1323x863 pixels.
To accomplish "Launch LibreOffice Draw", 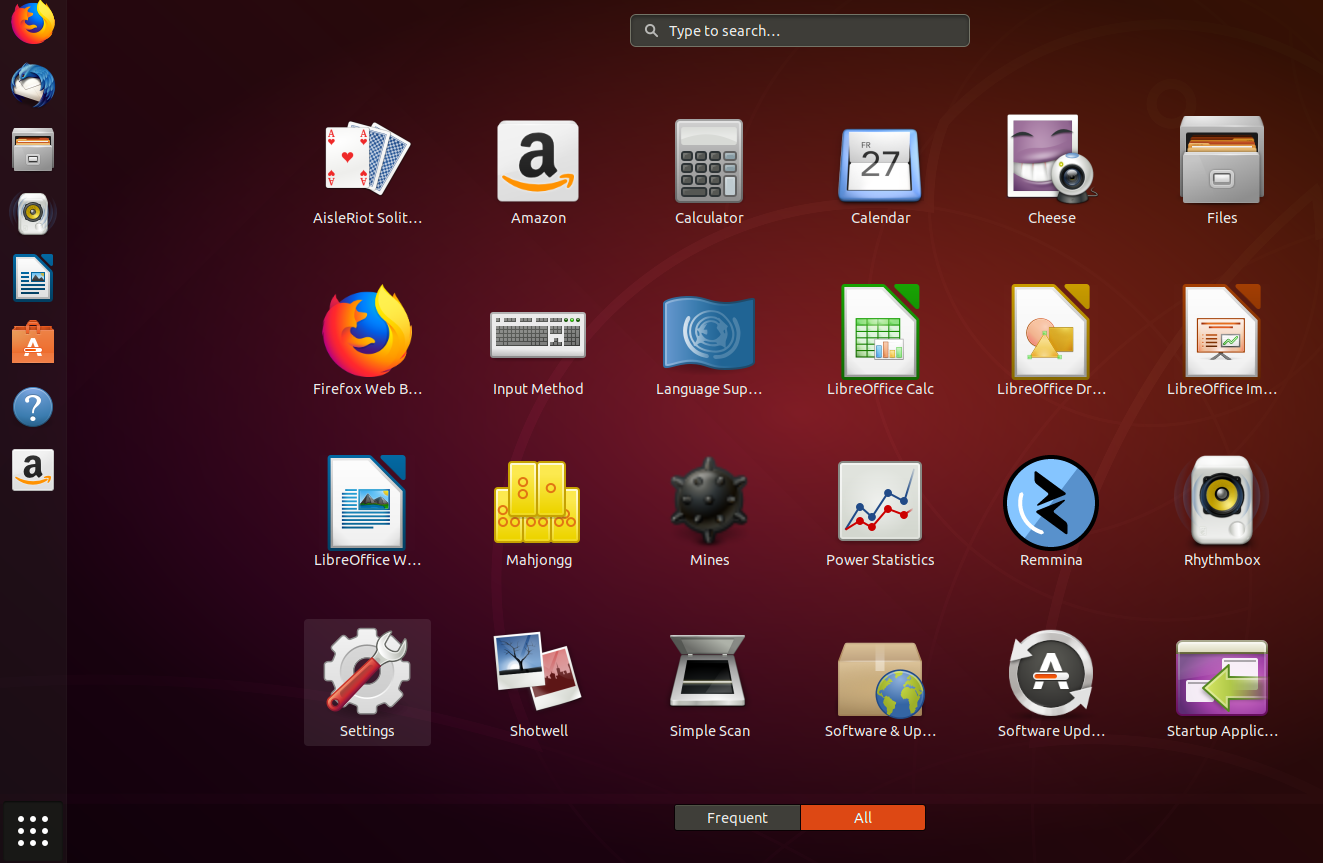I will 1051,341.
